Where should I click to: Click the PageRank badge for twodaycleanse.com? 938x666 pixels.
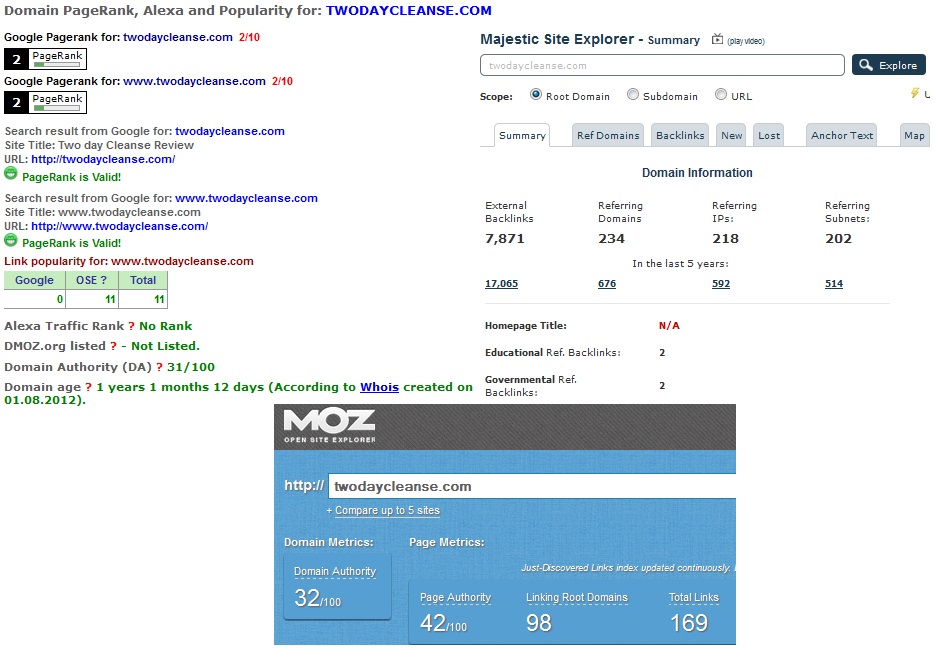click(45, 59)
